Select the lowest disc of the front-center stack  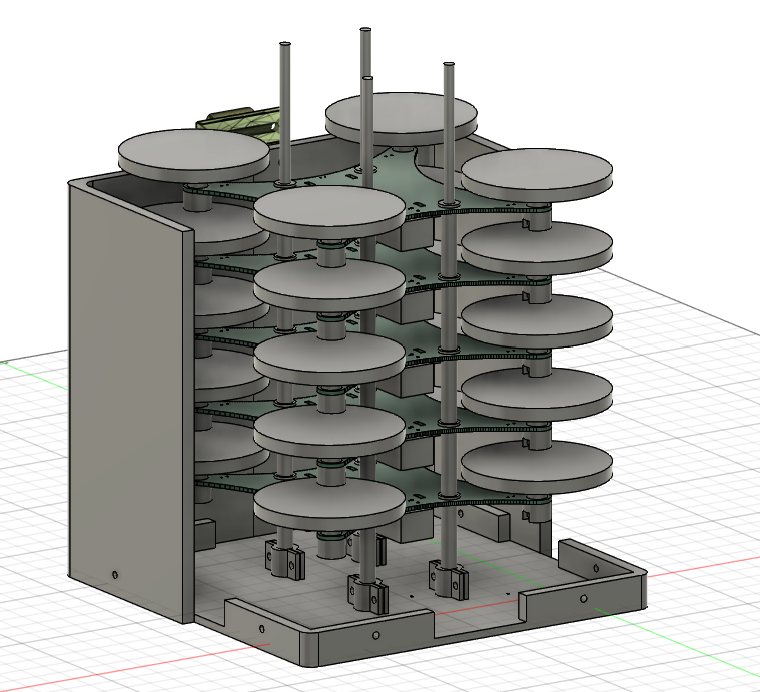coord(330,504)
